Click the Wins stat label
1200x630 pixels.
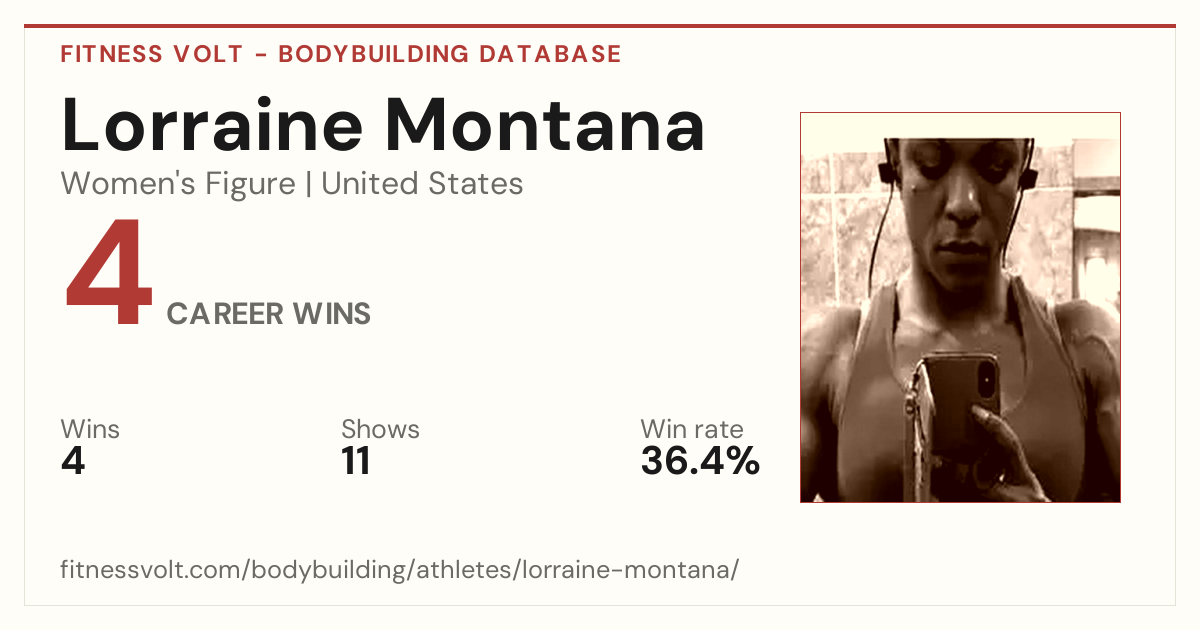(x=90, y=429)
